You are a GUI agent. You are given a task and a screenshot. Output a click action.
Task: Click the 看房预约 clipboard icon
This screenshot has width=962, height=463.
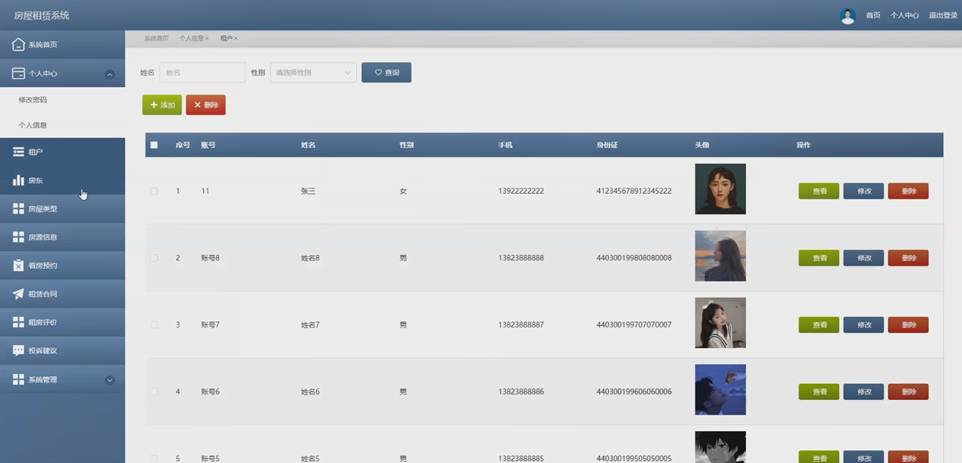pos(18,266)
